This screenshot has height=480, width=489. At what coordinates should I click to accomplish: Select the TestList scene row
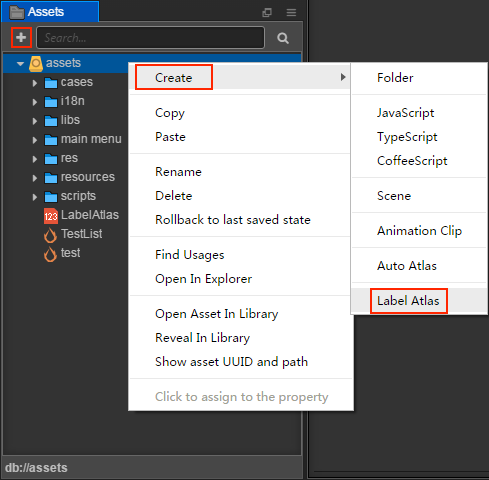coord(66,234)
